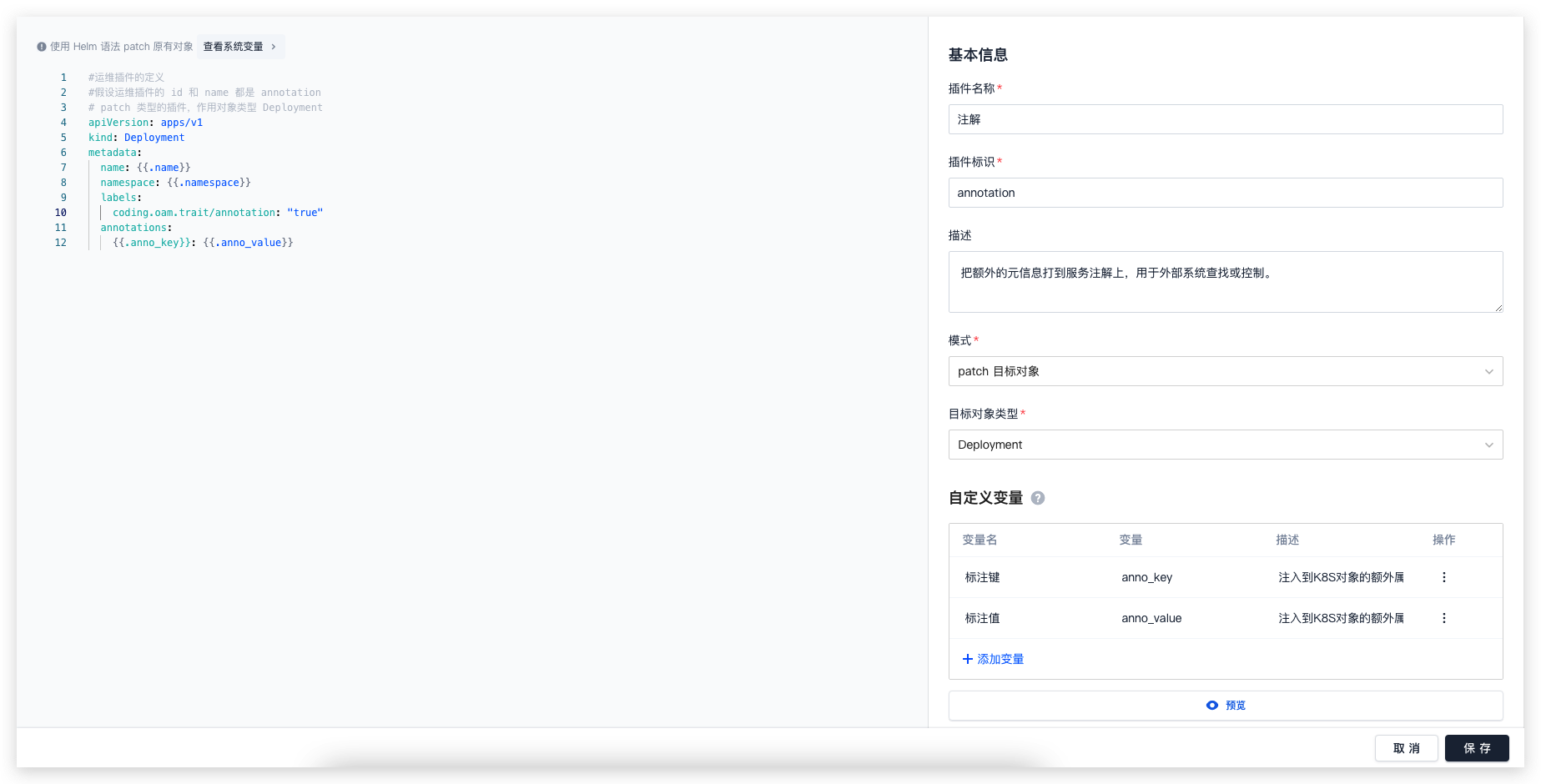Click the info icon beside Helm patch hint
This screenshot has height=784, width=1541.
pyautogui.click(x=42, y=47)
